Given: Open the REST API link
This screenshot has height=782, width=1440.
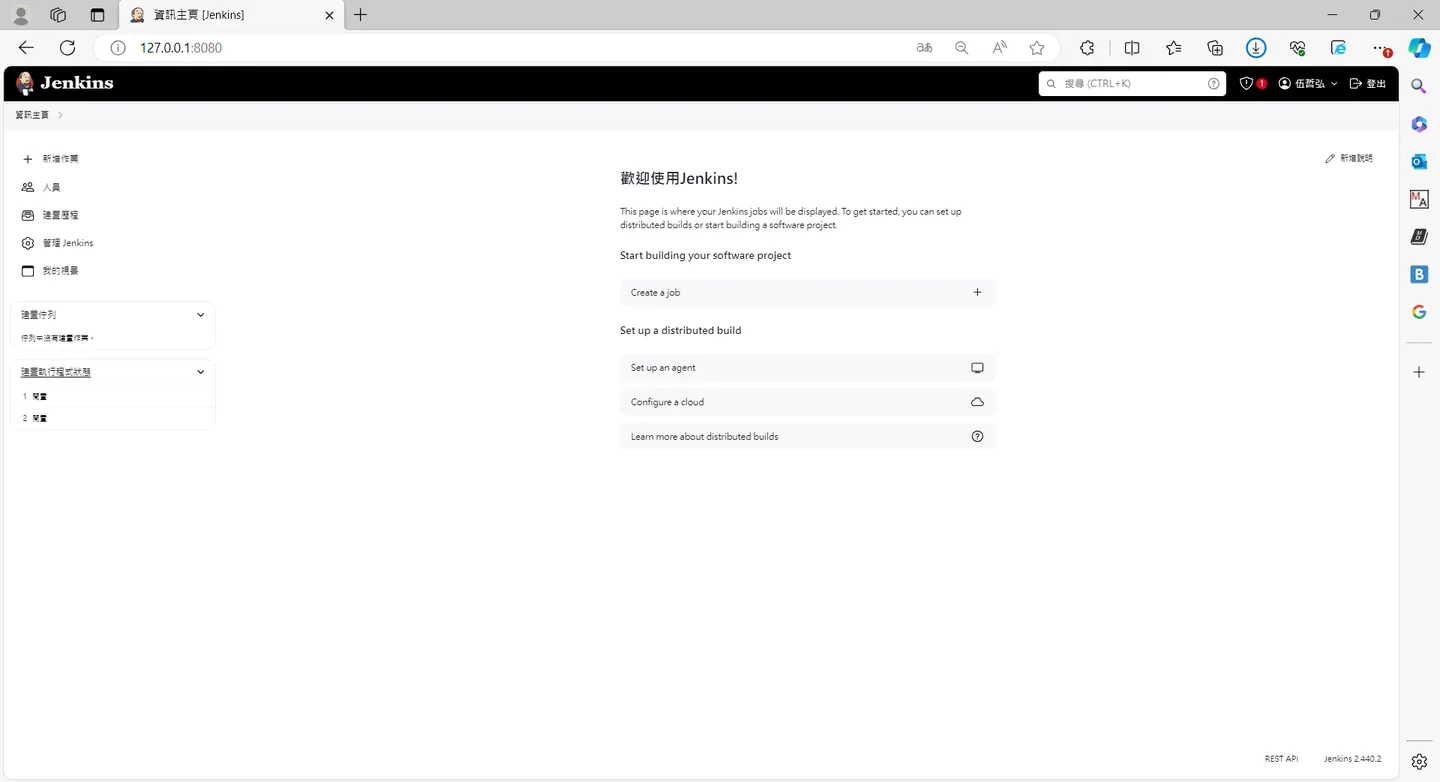Looking at the screenshot, I should pyautogui.click(x=1281, y=759).
